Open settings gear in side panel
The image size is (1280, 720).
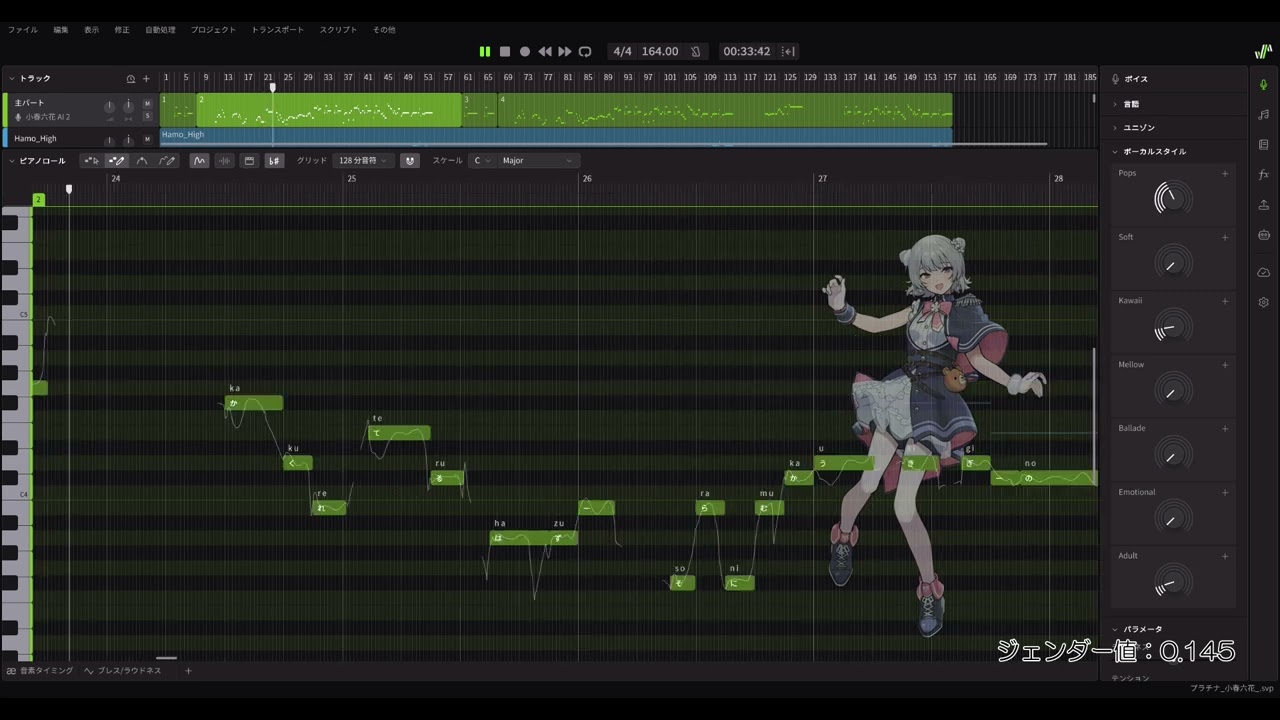point(1264,302)
